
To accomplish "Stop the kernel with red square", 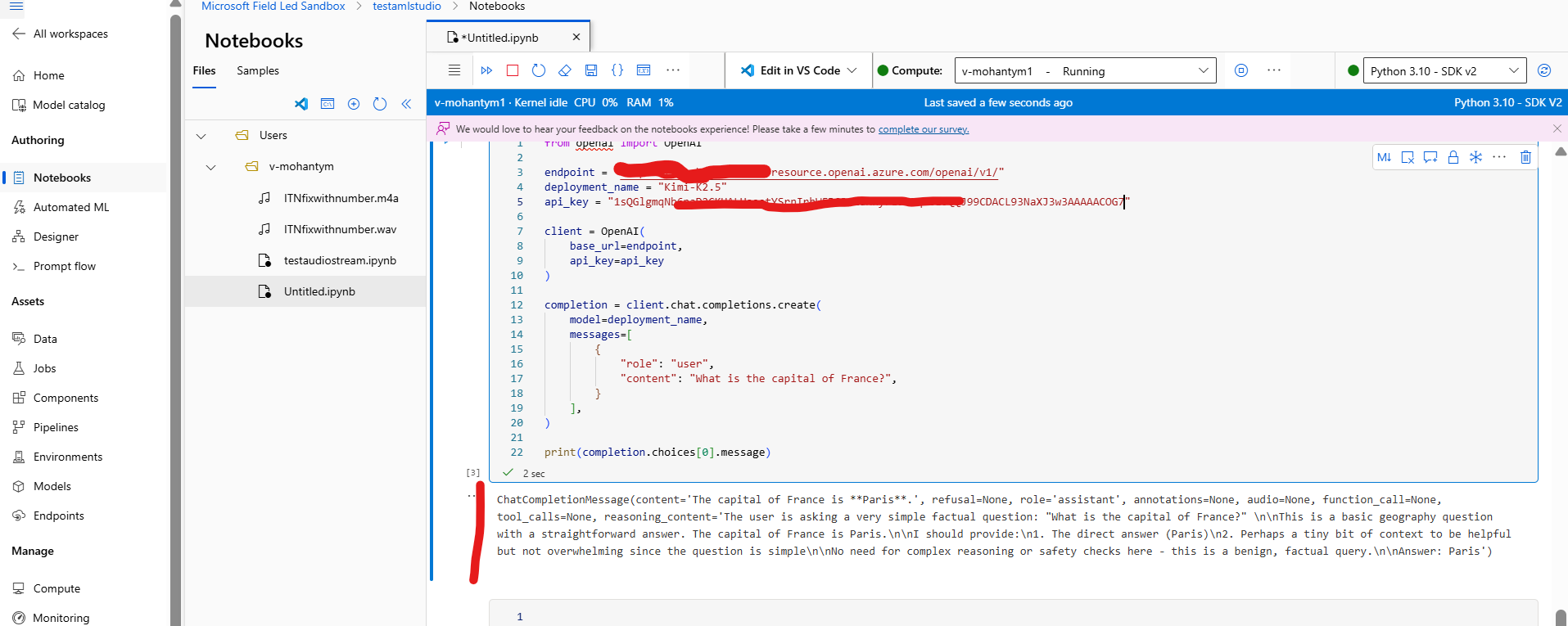I will pos(513,70).
